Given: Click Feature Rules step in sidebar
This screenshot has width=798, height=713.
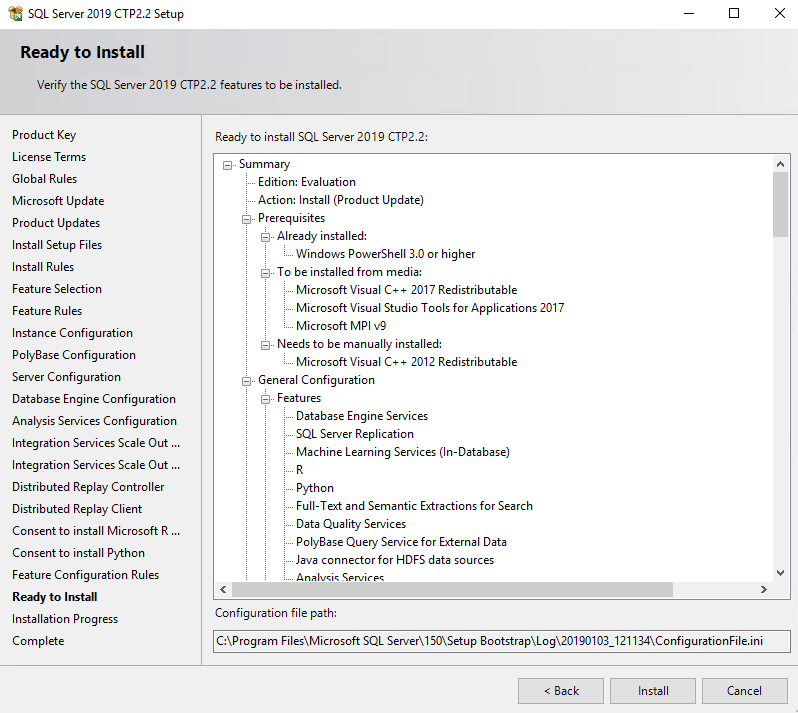Looking at the screenshot, I should tap(47, 310).
